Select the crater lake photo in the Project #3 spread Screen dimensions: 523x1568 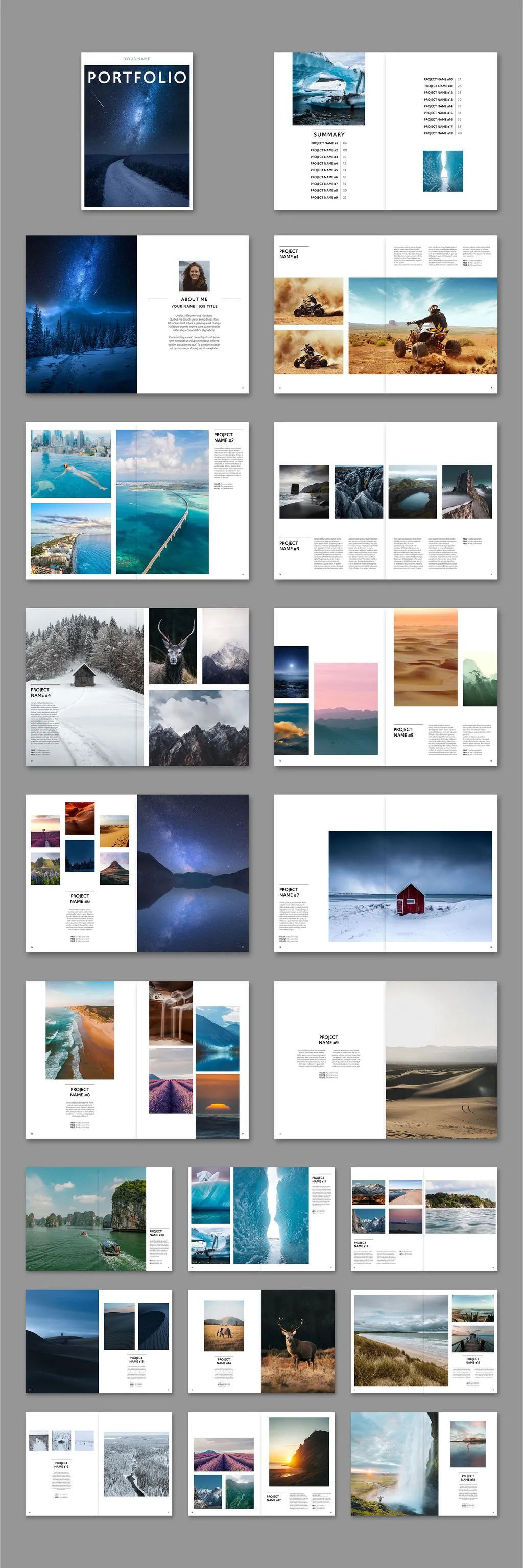tap(412, 492)
